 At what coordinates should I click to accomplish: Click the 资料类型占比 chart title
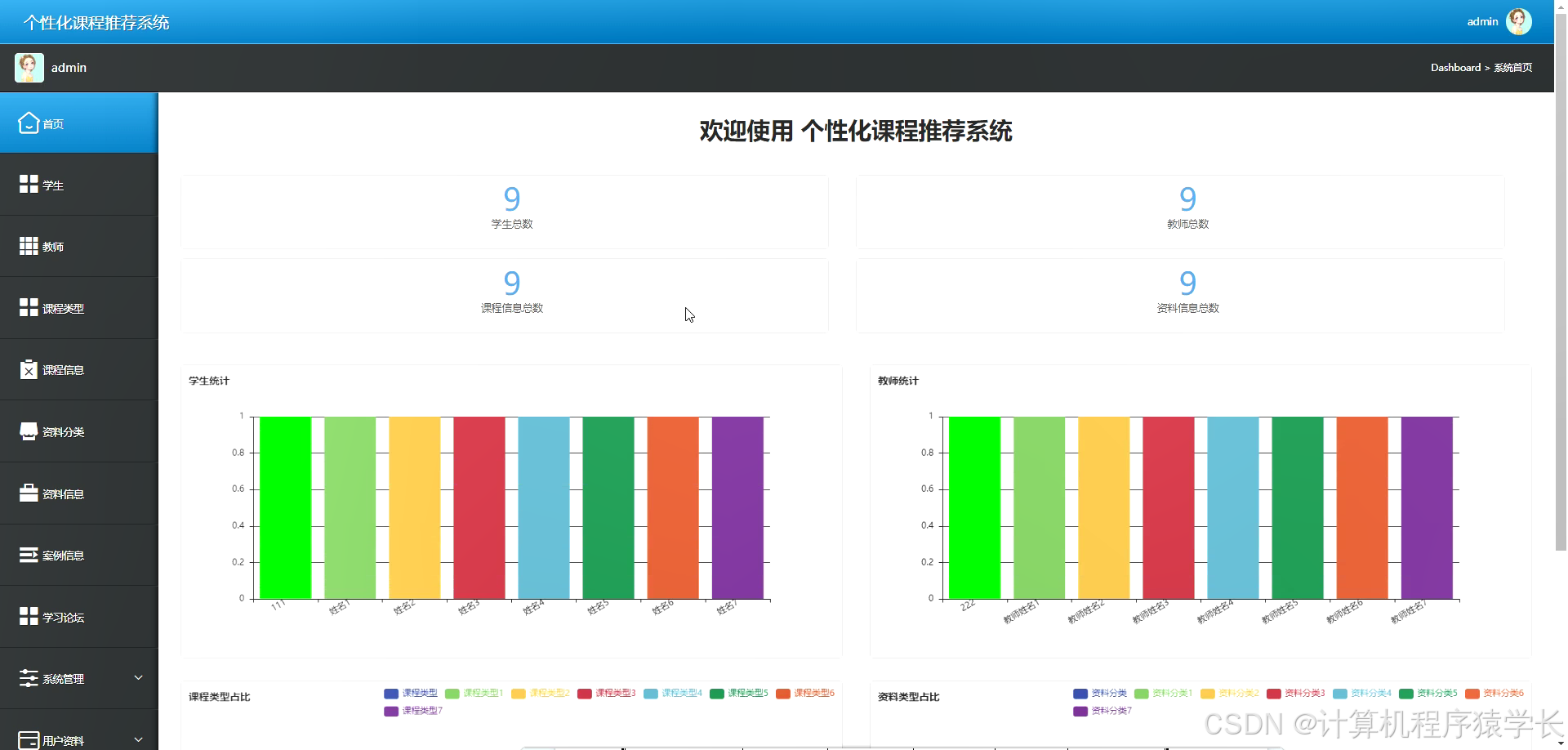pyautogui.click(x=908, y=697)
